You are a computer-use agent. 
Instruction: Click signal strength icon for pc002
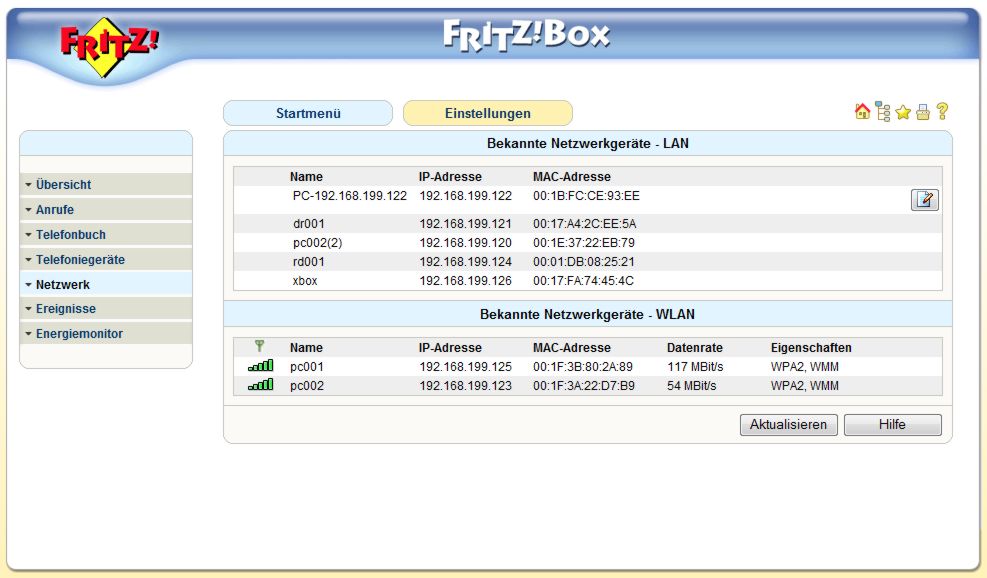pos(261,385)
